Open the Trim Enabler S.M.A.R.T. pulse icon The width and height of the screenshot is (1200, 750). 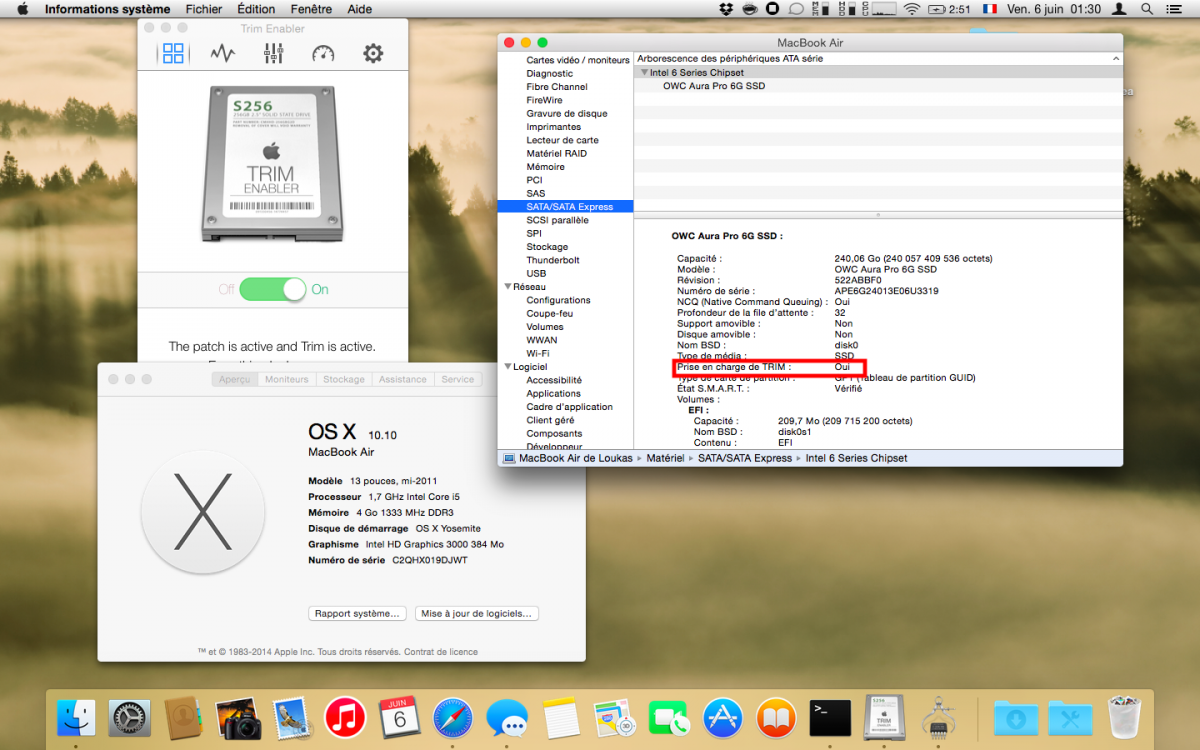(223, 54)
